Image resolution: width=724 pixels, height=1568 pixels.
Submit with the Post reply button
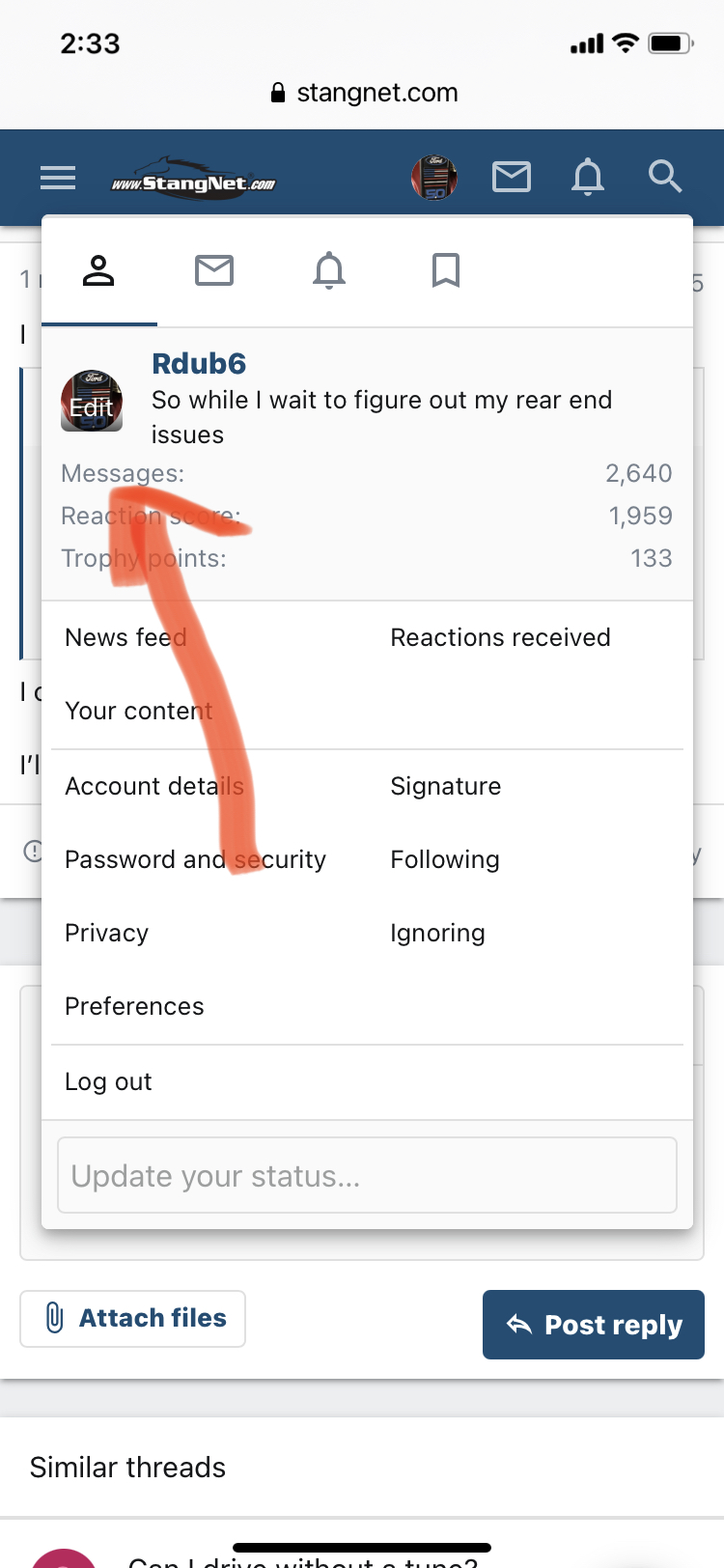[594, 1325]
